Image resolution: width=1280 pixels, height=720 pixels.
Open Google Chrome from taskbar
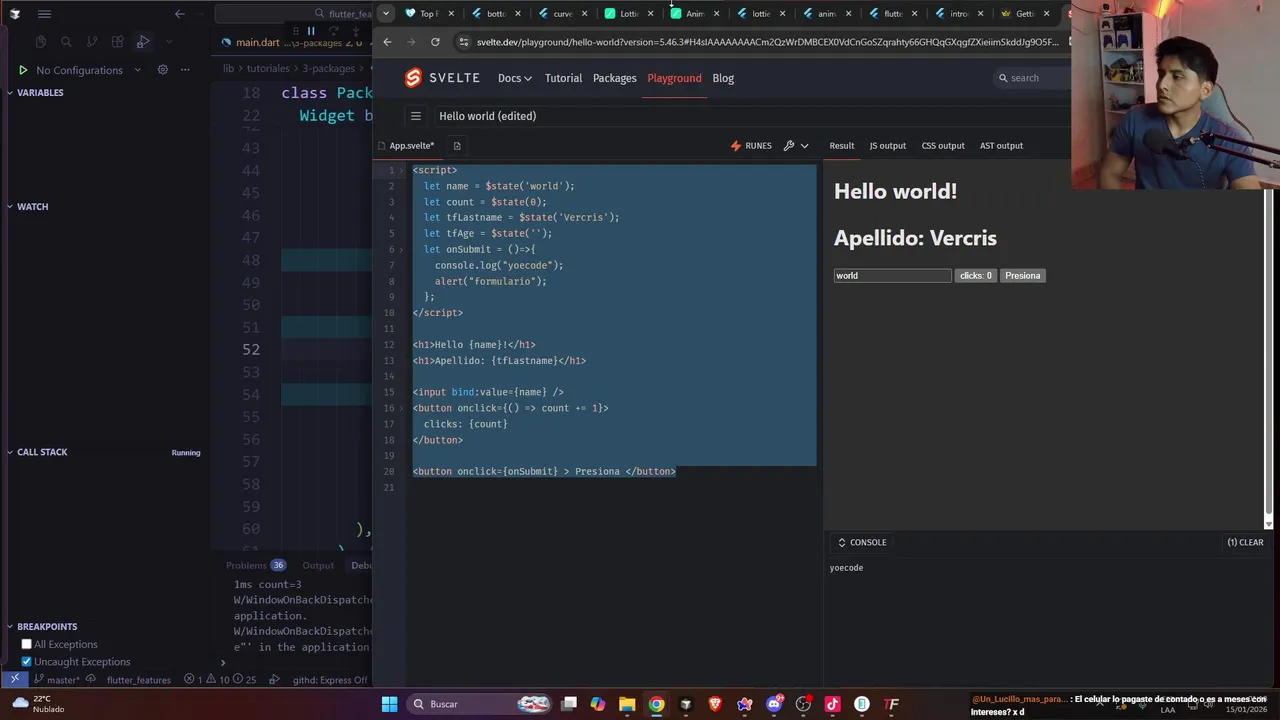coord(656,704)
